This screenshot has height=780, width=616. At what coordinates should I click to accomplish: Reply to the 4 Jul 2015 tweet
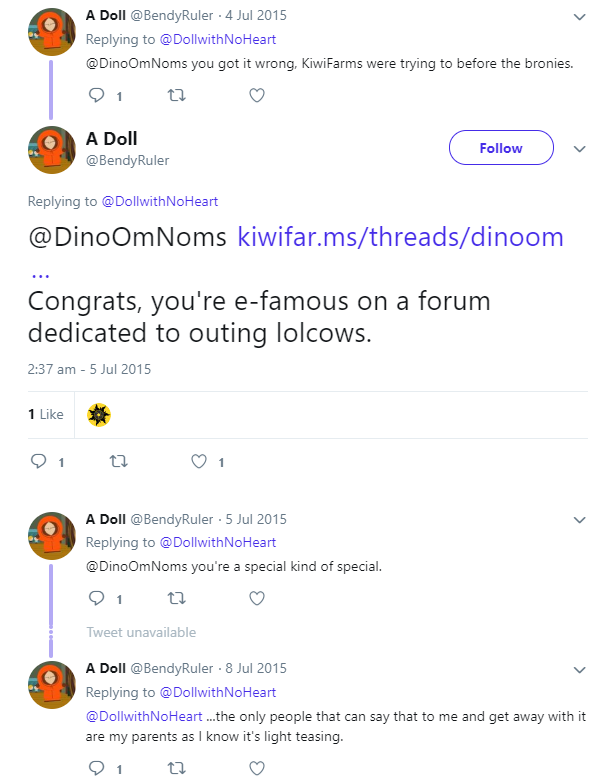click(x=97, y=95)
